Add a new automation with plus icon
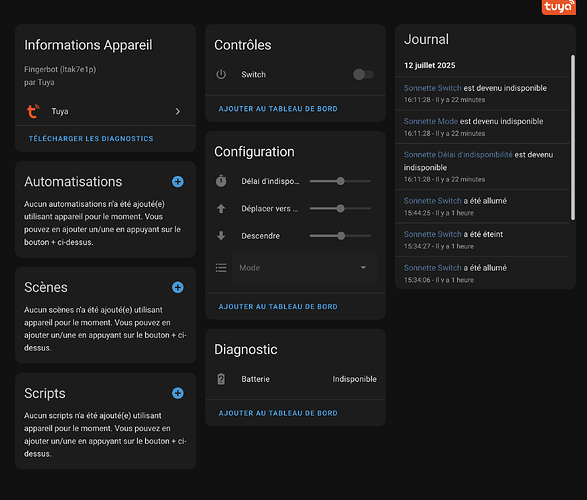 pyautogui.click(x=177, y=182)
